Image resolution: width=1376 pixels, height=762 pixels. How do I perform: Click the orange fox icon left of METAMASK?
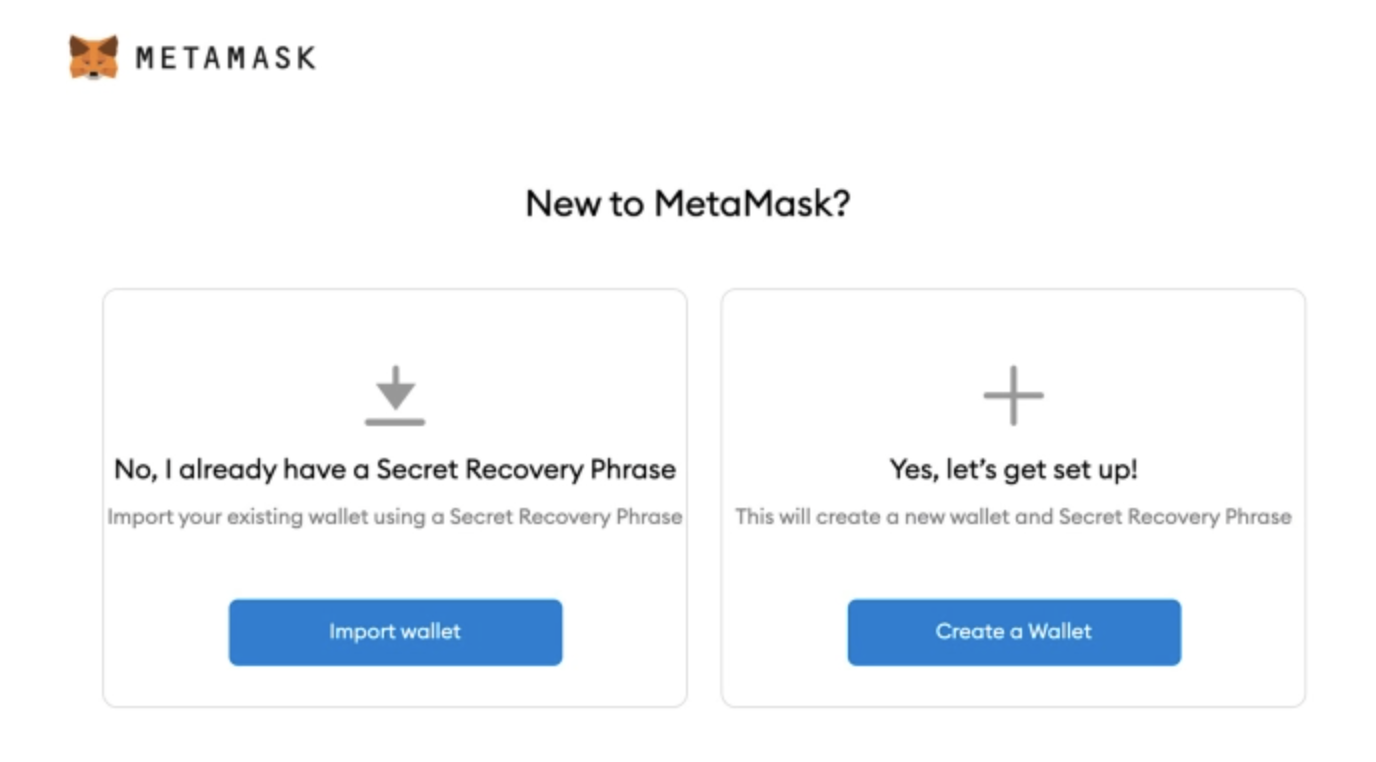pos(93,57)
